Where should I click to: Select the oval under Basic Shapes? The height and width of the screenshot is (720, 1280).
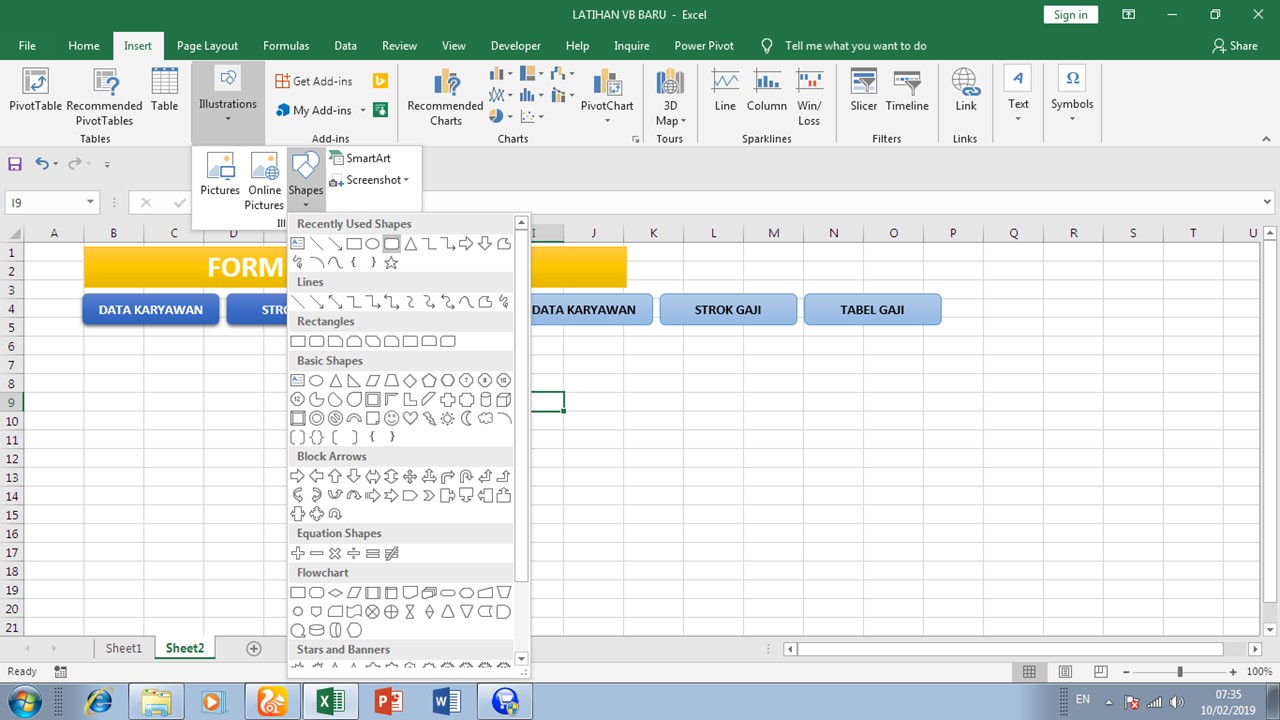click(x=316, y=380)
